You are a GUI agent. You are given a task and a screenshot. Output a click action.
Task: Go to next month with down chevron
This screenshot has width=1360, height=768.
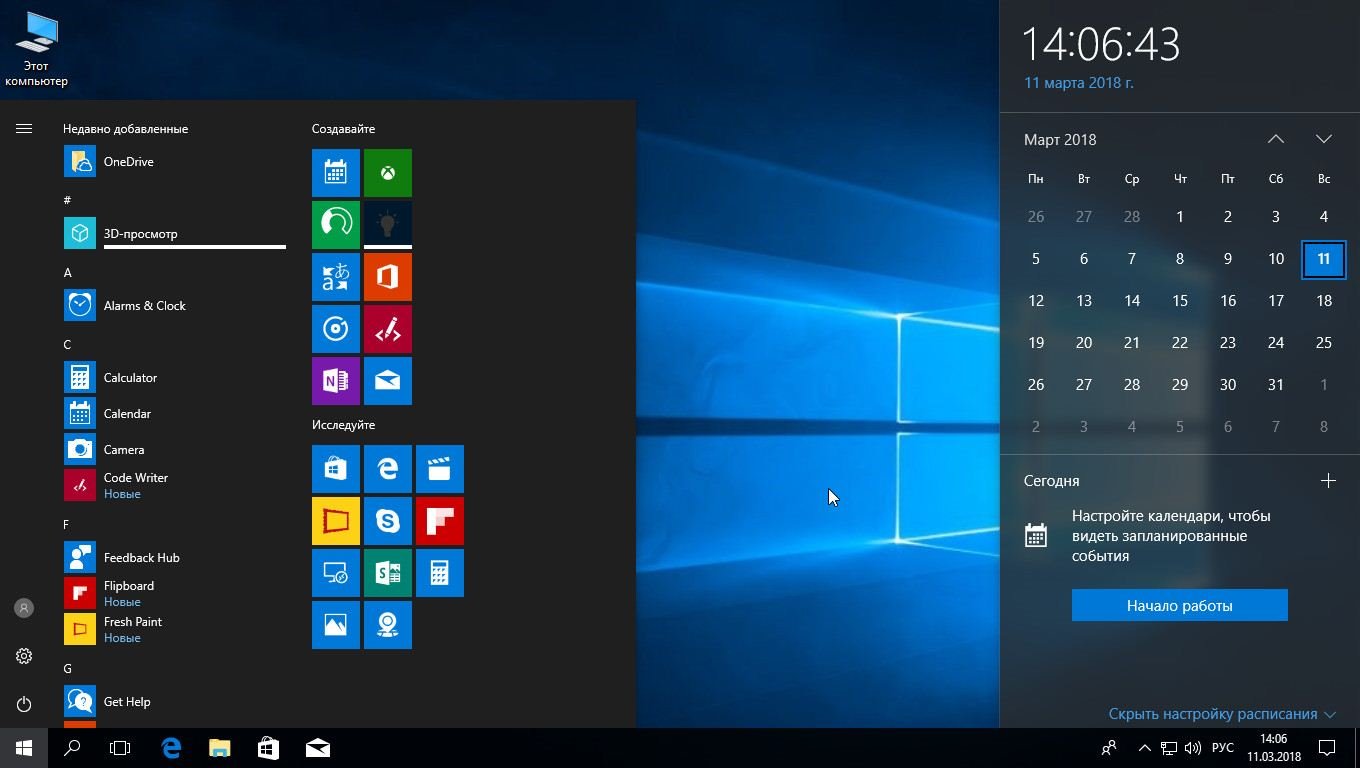[x=1324, y=139]
